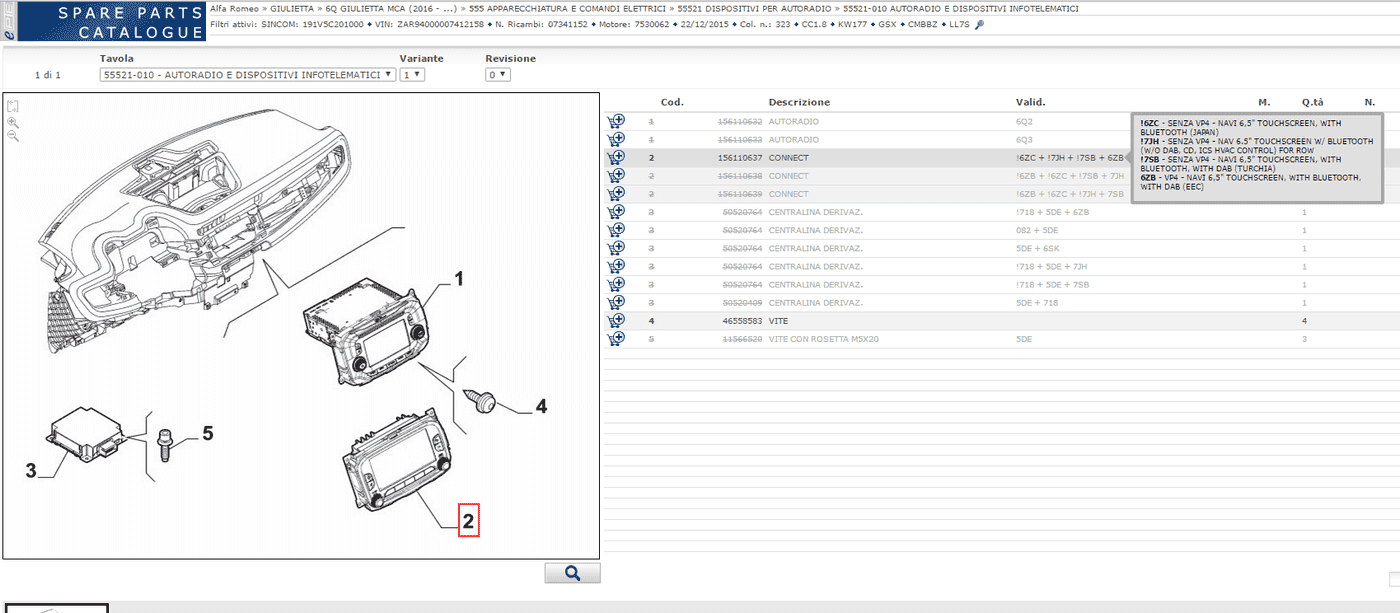This screenshot has width=1400, height=613.
Task: Click the magnifier search button below diagram
Action: [573, 572]
